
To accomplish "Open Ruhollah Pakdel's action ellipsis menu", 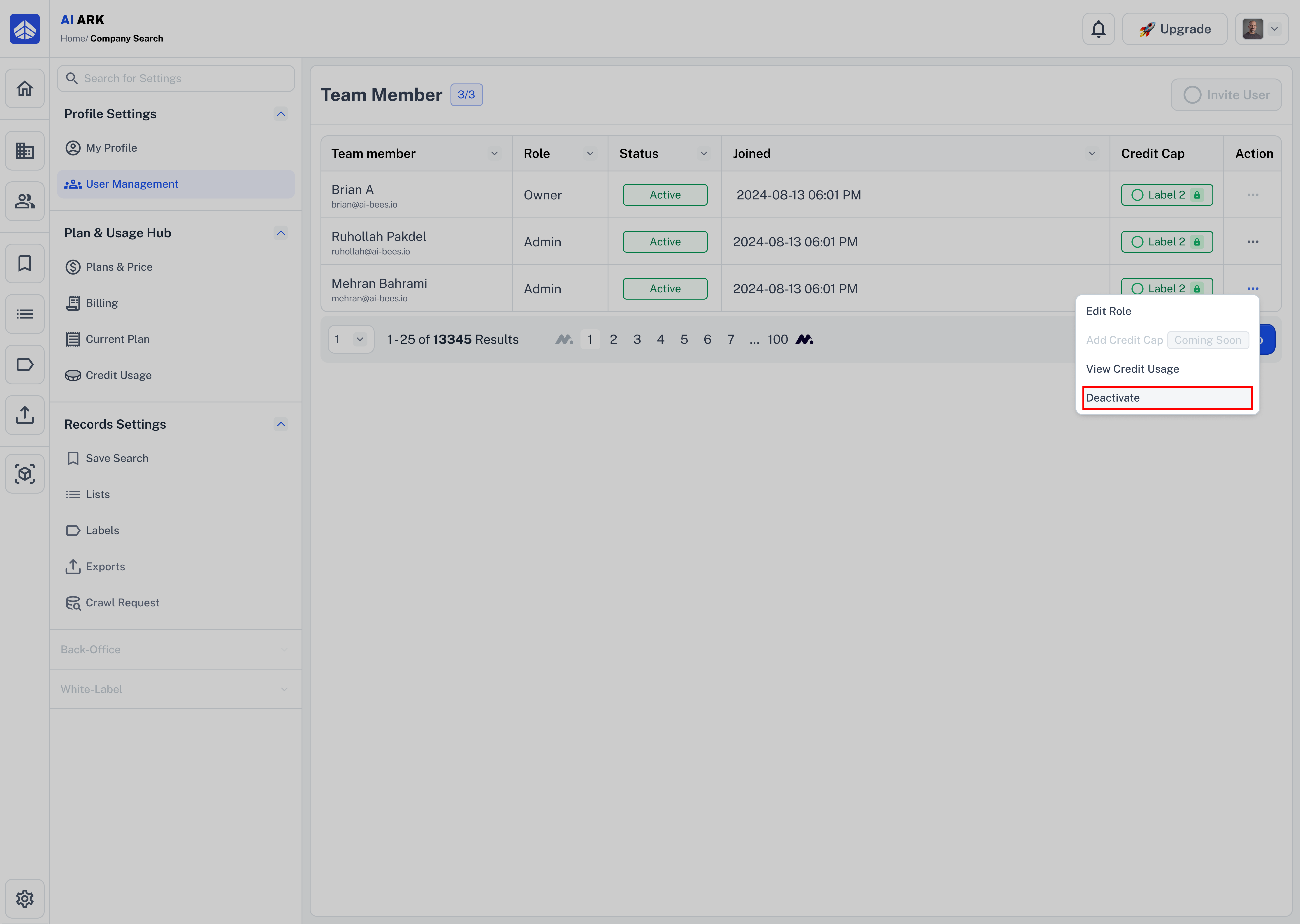I will coord(1253,242).
